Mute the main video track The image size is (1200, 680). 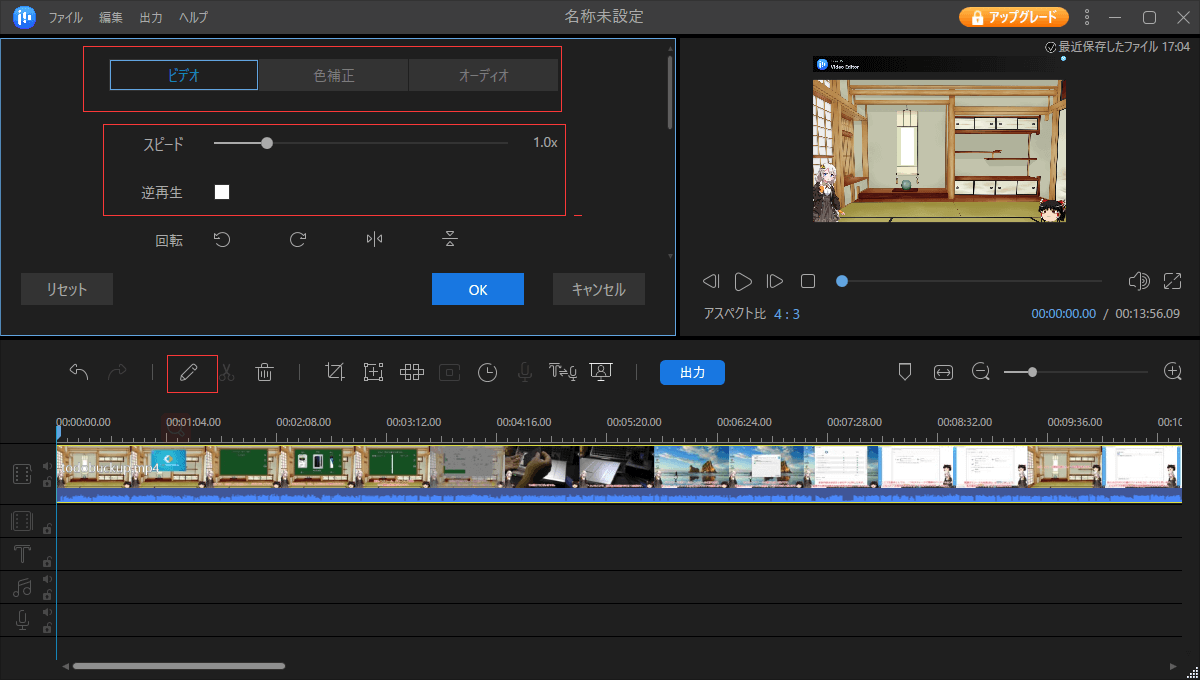coord(46,466)
